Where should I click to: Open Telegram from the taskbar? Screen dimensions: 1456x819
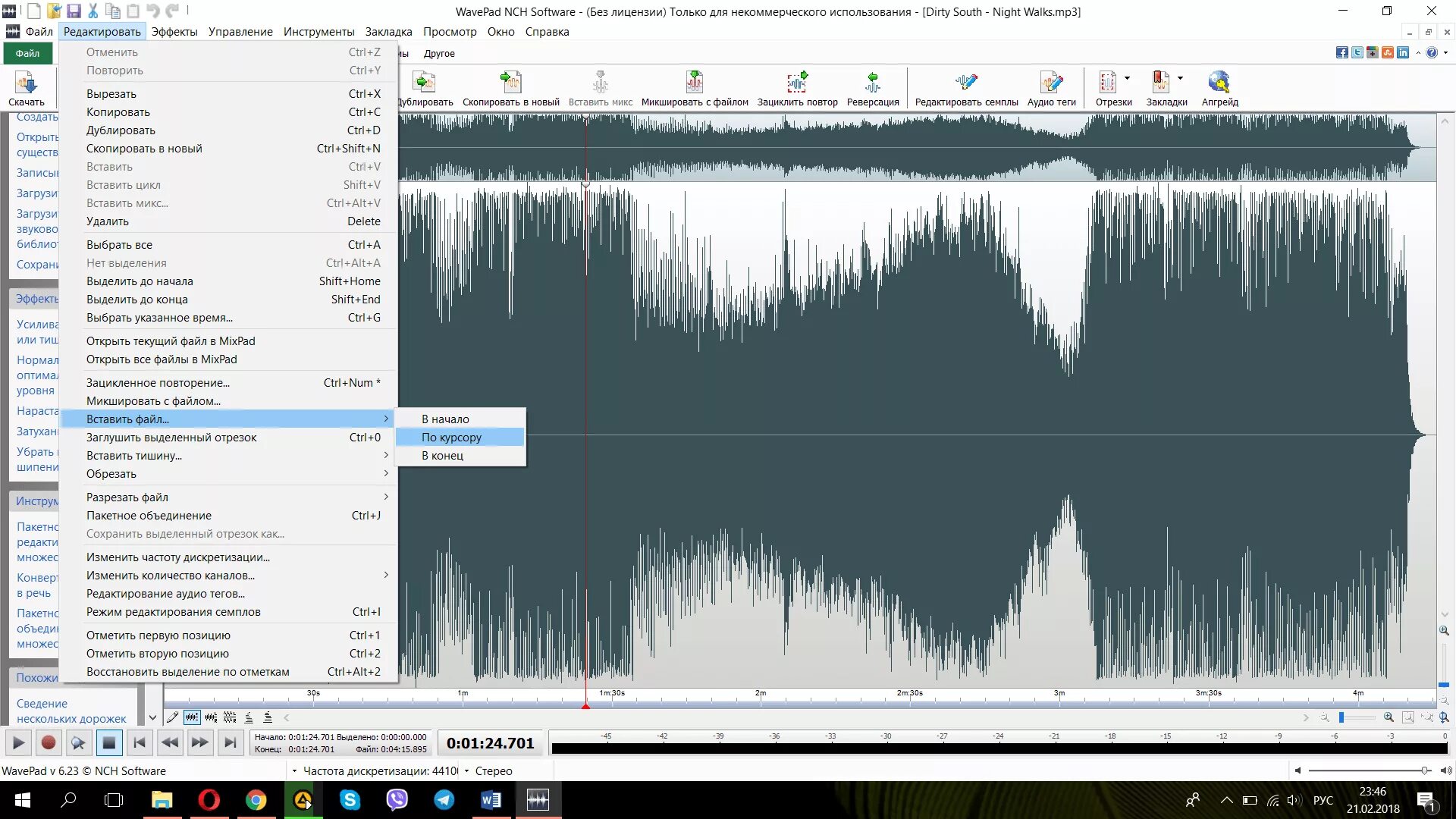click(x=444, y=800)
